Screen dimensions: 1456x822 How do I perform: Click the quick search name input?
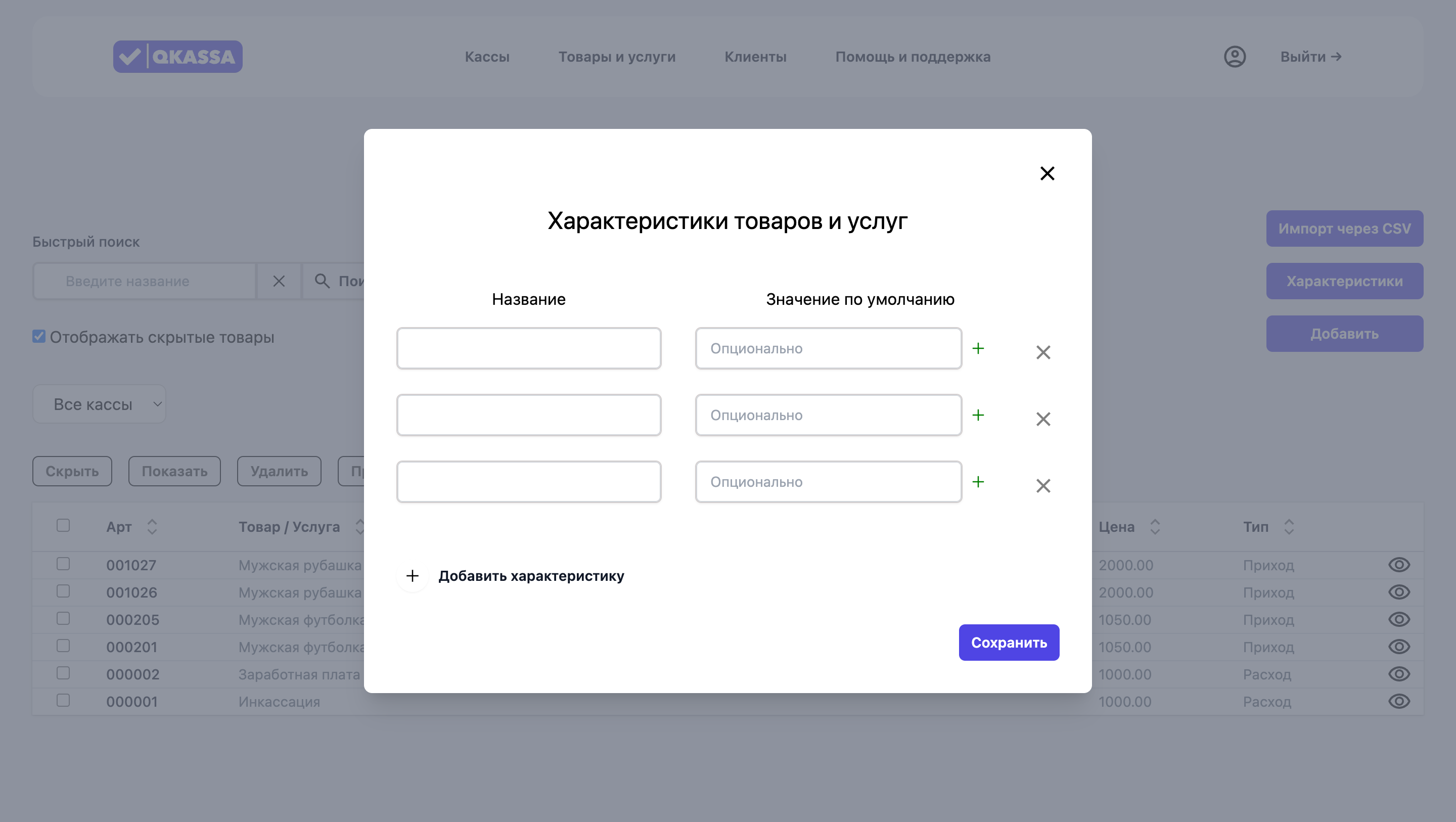pos(145,281)
